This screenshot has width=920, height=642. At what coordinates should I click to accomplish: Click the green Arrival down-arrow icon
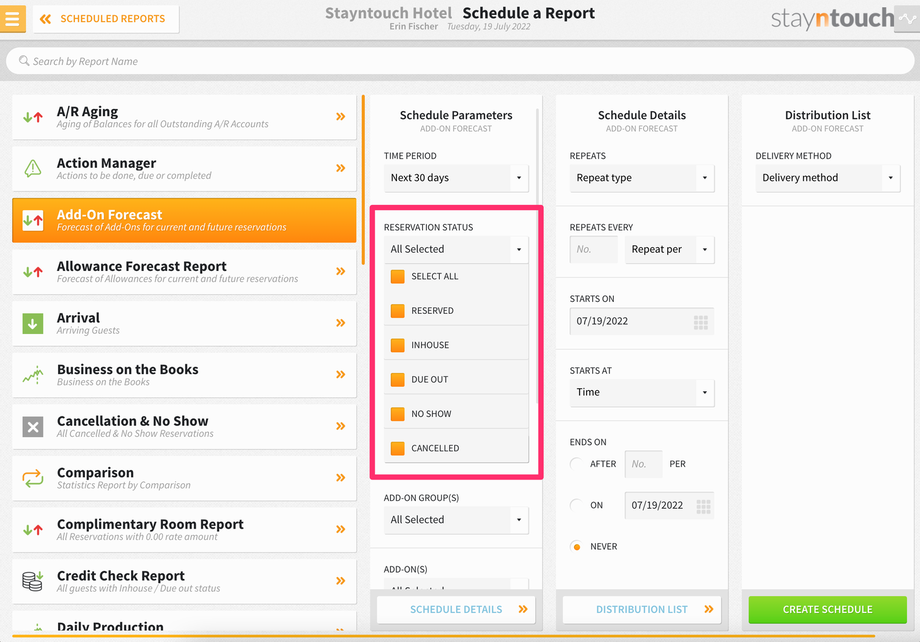click(x=33, y=323)
